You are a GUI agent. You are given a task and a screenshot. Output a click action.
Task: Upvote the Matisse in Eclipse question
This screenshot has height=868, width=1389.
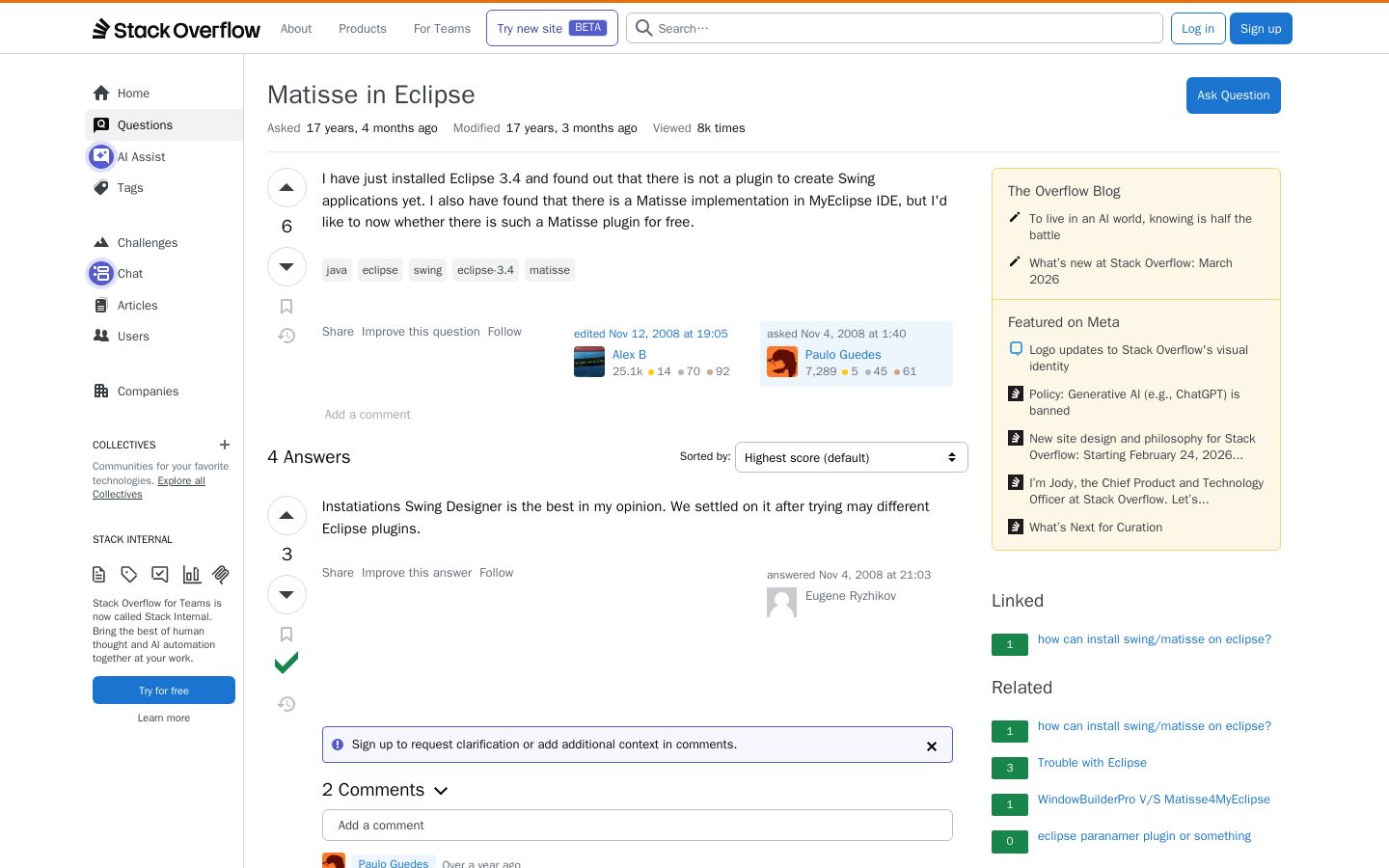click(286, 188)
